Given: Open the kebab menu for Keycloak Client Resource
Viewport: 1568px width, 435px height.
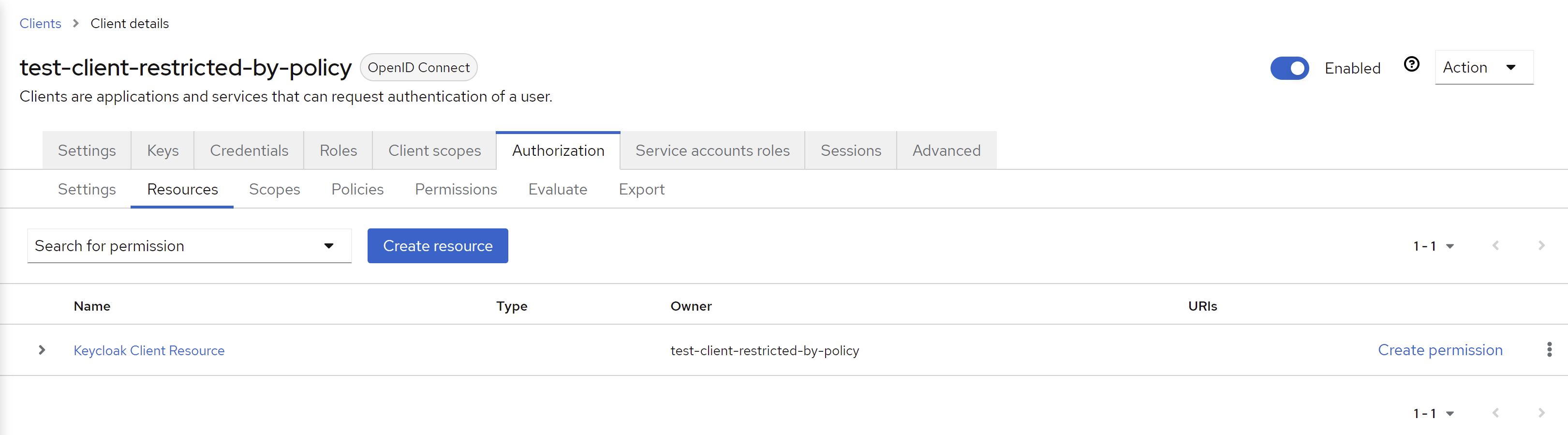Looking at the screenshot, I should pos(1549,350).
